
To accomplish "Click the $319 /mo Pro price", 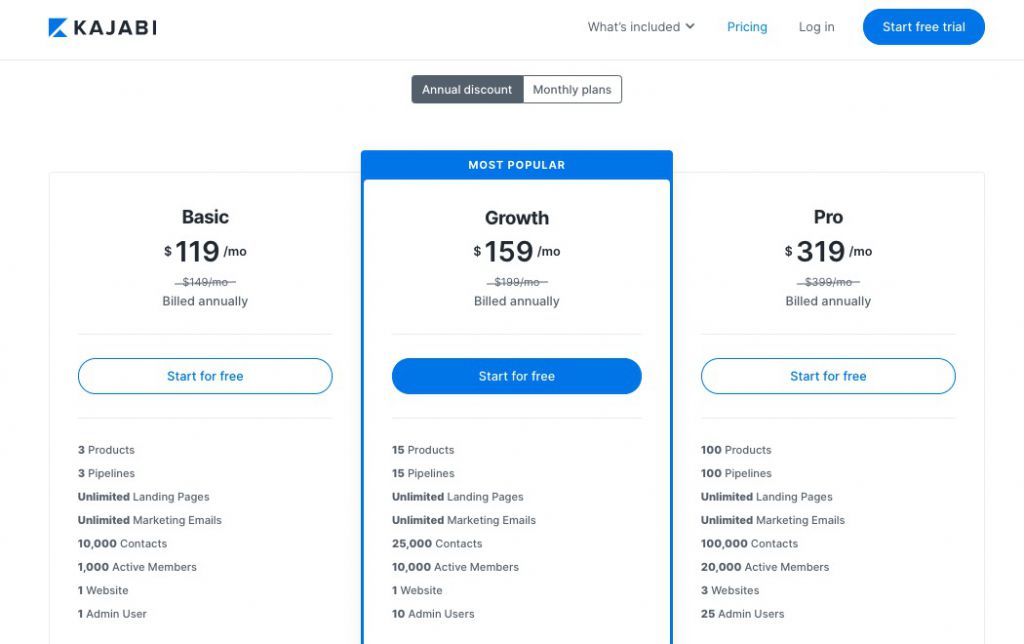I will (x=828, y=251).
